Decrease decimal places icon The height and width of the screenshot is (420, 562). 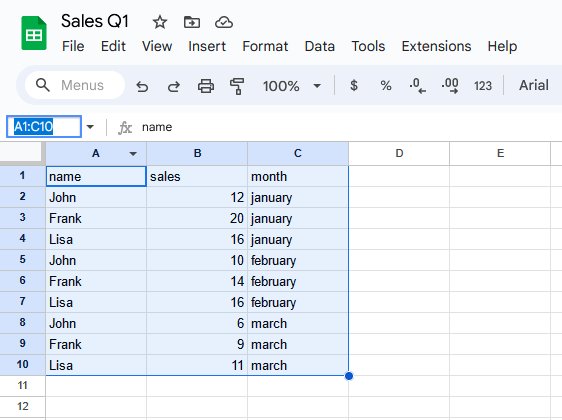[418, 86]
